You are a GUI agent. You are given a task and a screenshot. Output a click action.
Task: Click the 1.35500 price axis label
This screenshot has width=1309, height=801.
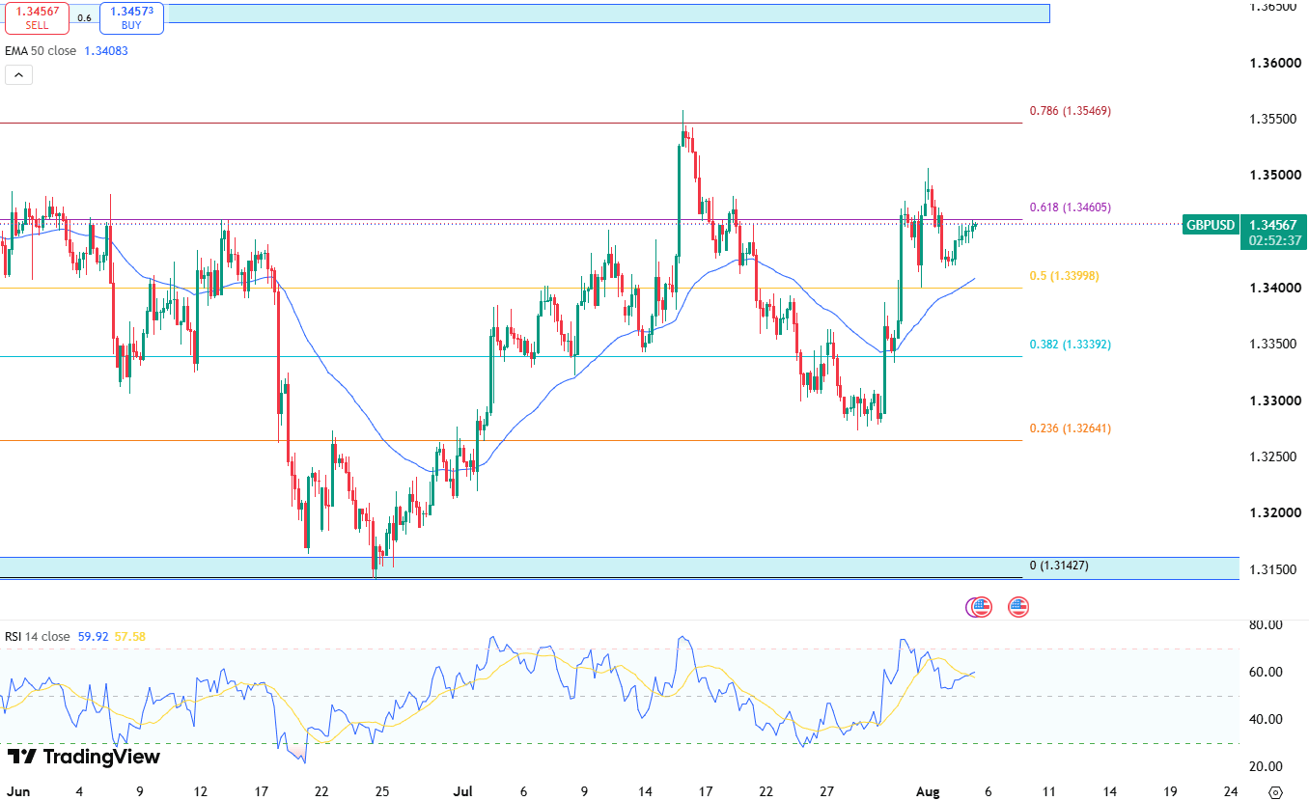[1274, 119]
